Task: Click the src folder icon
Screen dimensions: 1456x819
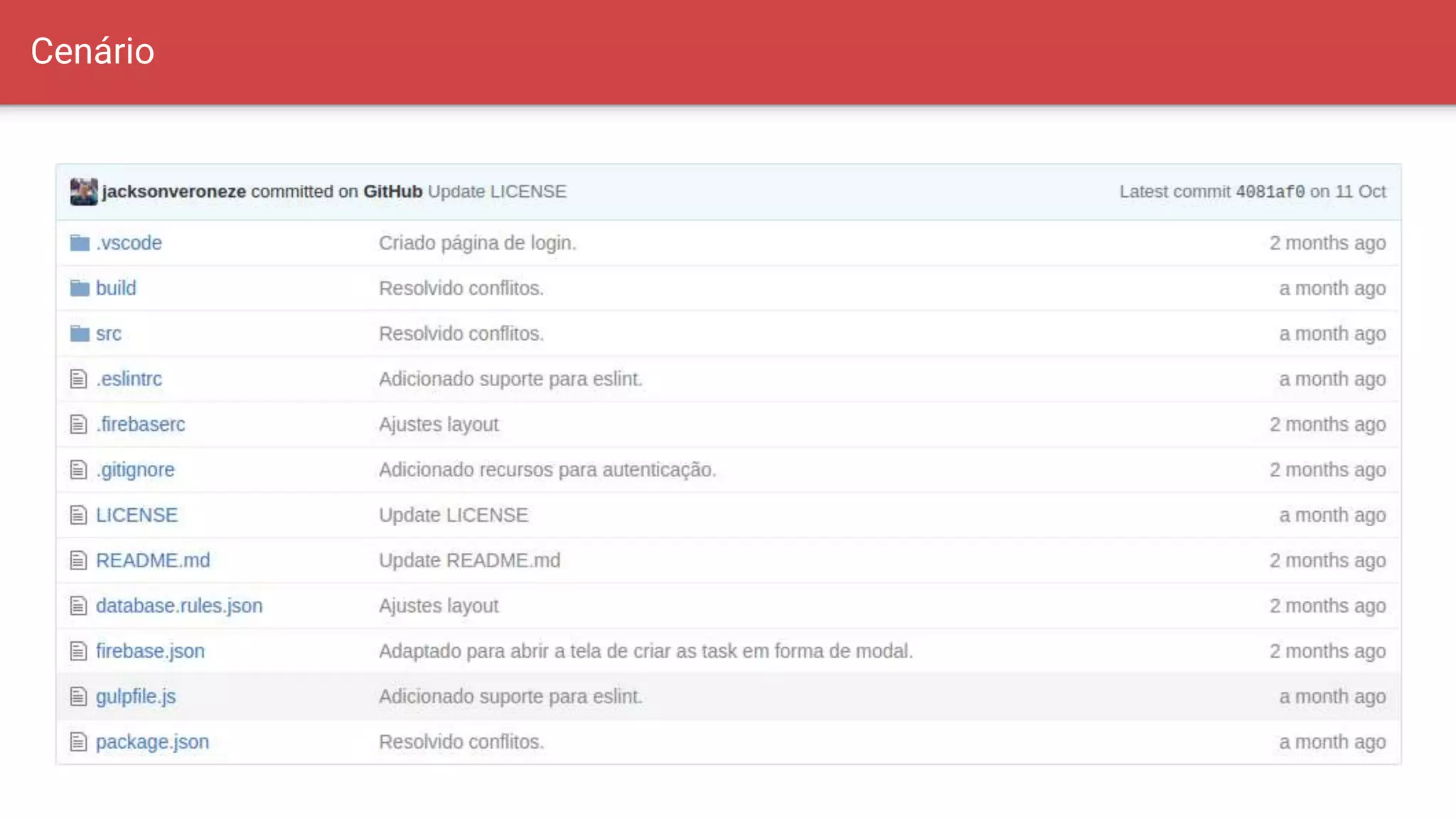Action: click(80, 333)
